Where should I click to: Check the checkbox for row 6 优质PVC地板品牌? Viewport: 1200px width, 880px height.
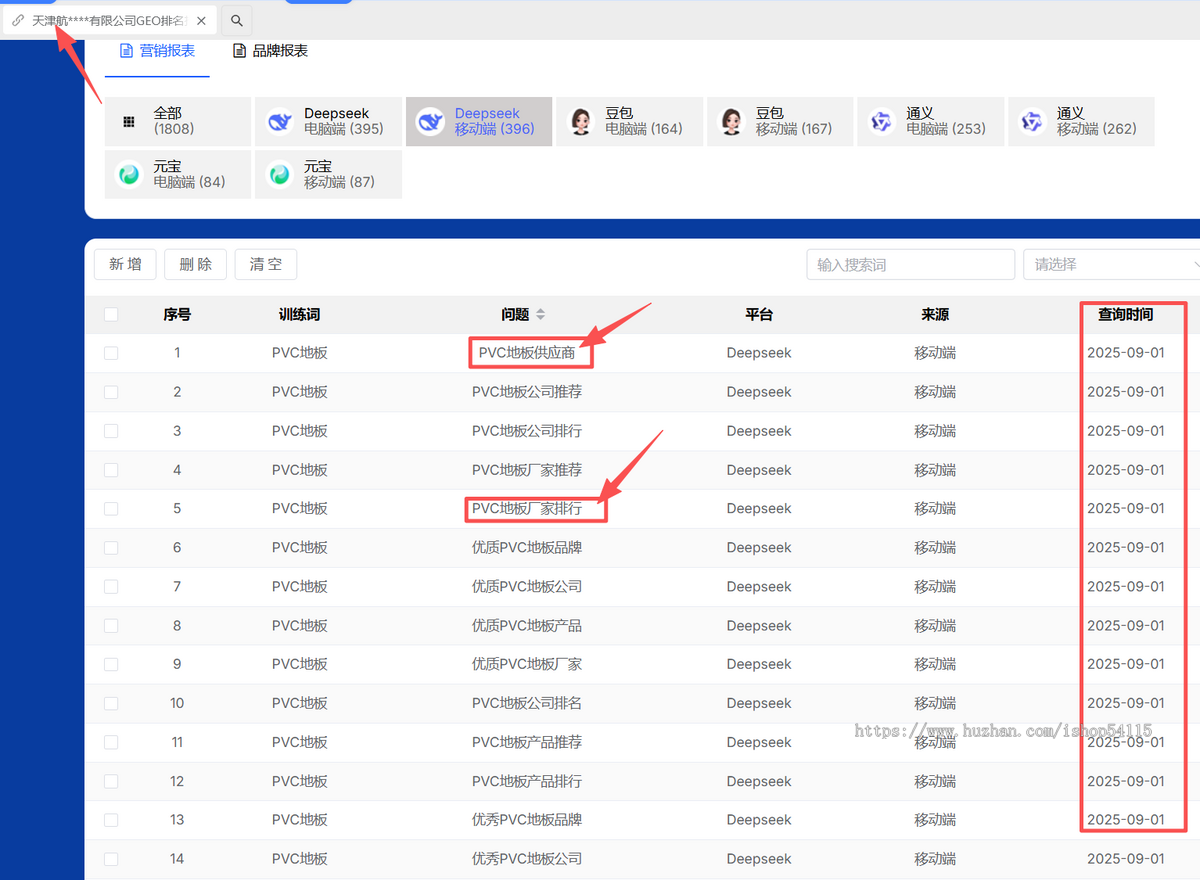click(x=111, y=548)
